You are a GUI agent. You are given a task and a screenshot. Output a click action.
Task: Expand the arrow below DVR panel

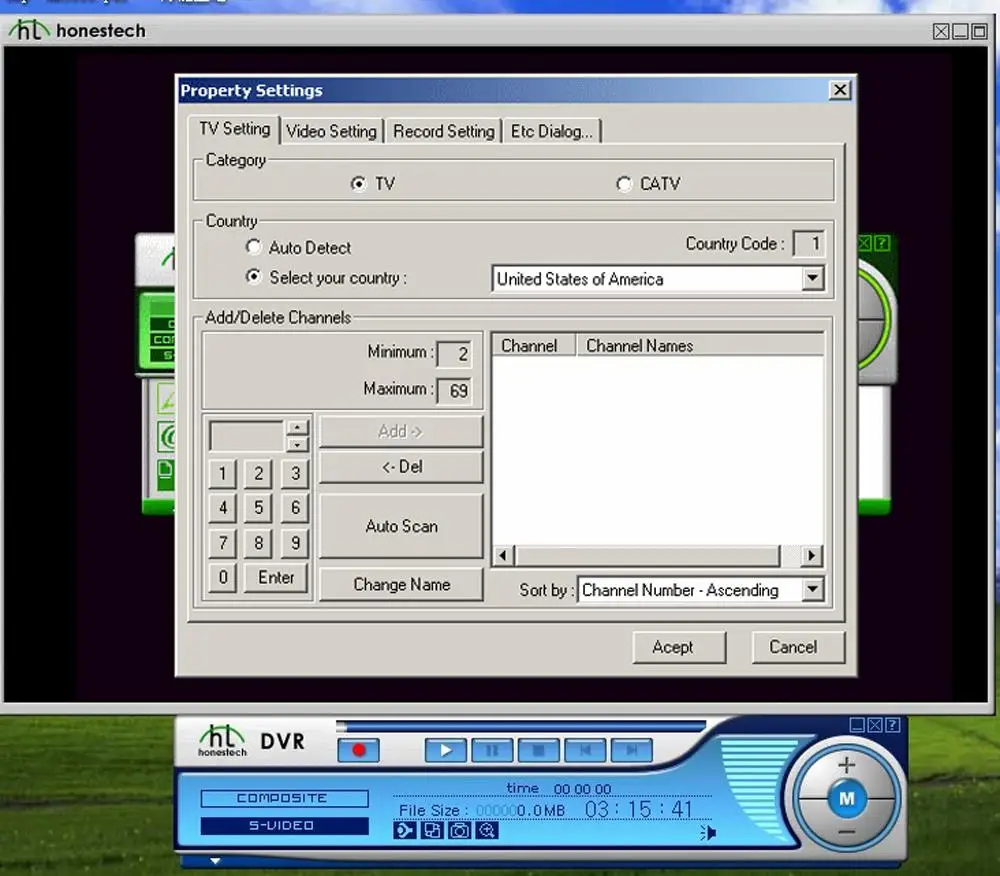[215, 861]
